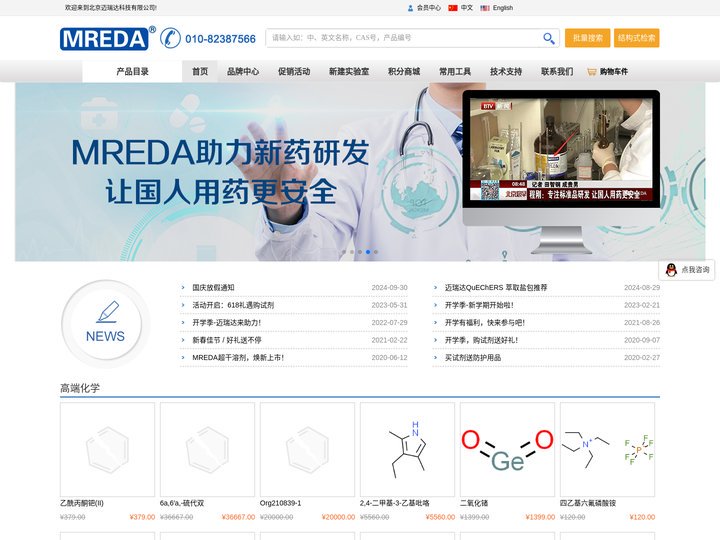This screenshot has height=540, width=720.
Task: Click the 高端化学 section heading
Action: (x=80, y=388)
